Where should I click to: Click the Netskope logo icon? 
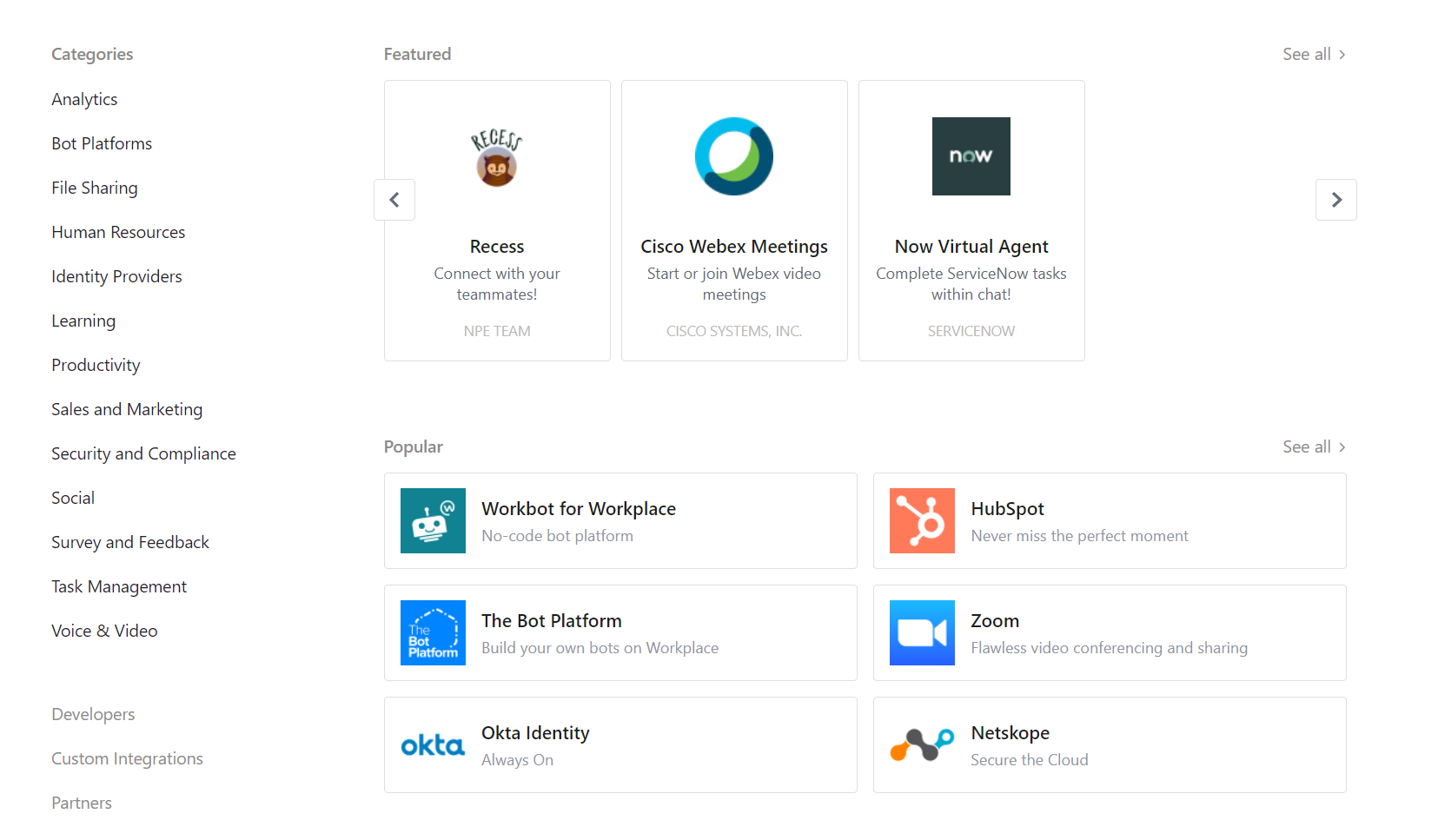tap(922, 744)
